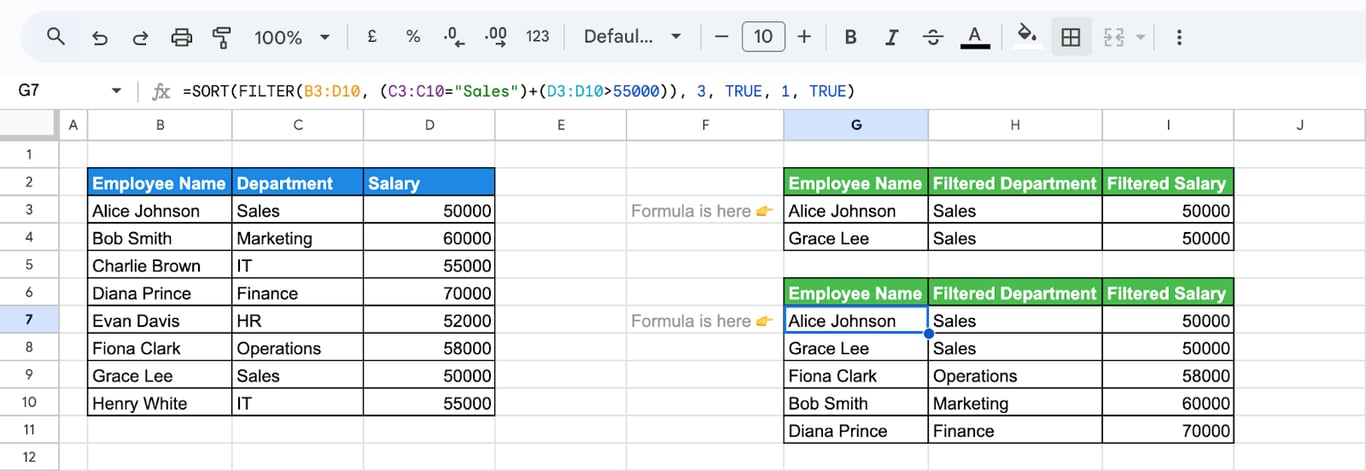Activate the paint format tool

(222, 37)
